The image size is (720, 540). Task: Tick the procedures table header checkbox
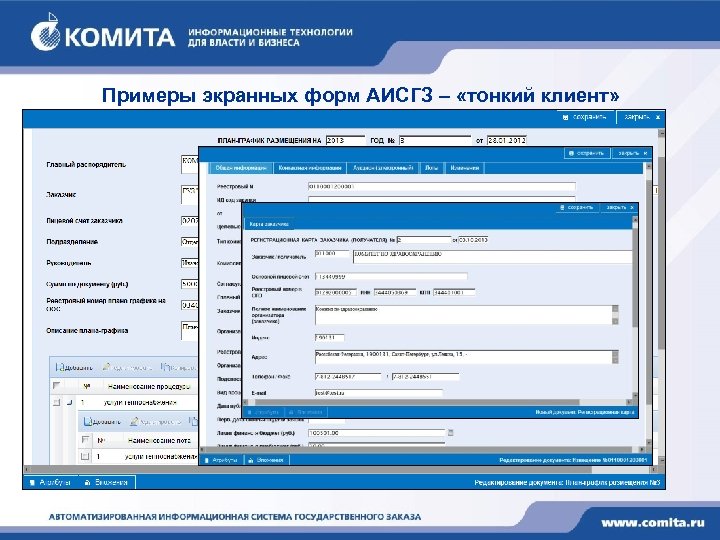coord(56,386)
